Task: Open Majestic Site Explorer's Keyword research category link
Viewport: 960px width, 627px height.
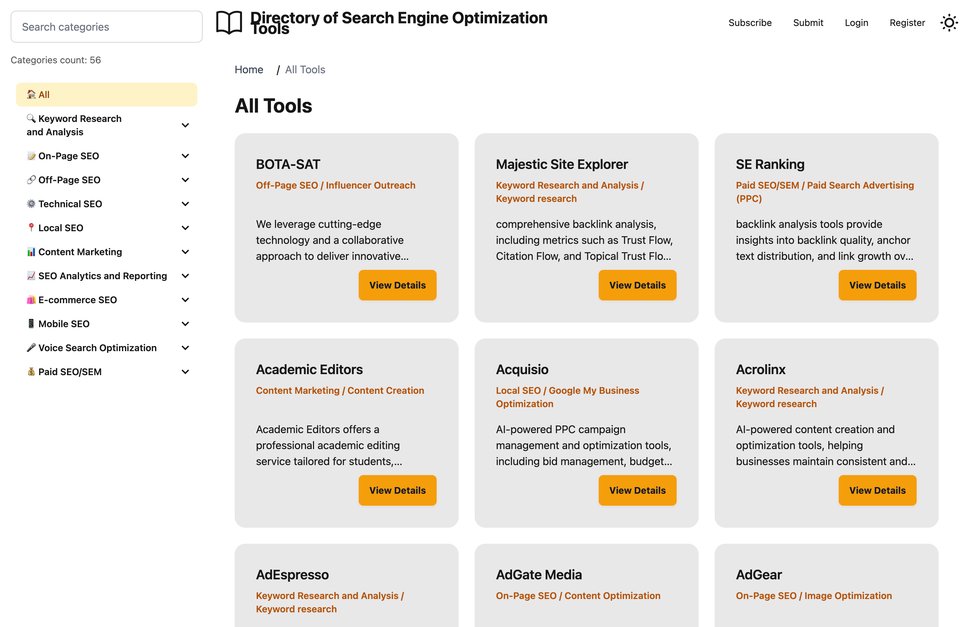Action: point(570,192)
